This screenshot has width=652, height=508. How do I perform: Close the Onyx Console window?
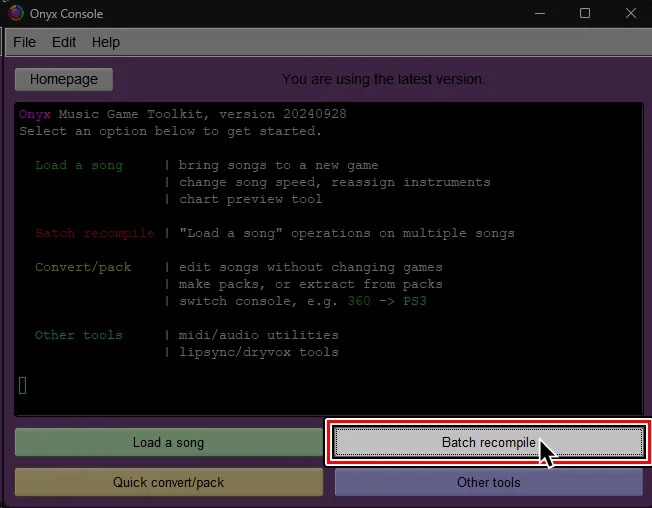630,13
